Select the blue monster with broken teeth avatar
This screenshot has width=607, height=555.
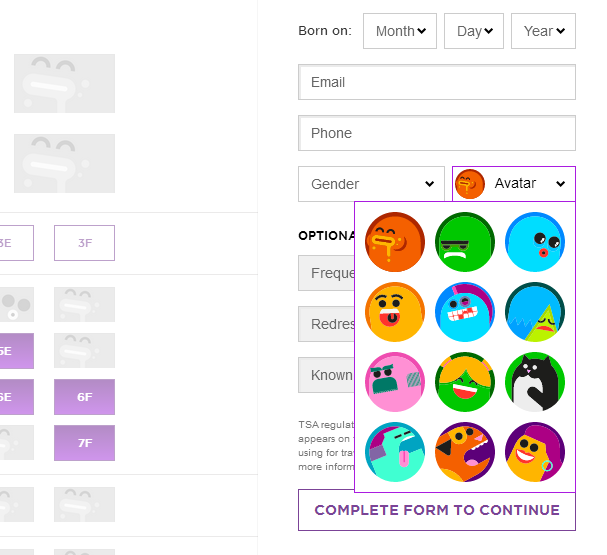[x=465, y=312]
